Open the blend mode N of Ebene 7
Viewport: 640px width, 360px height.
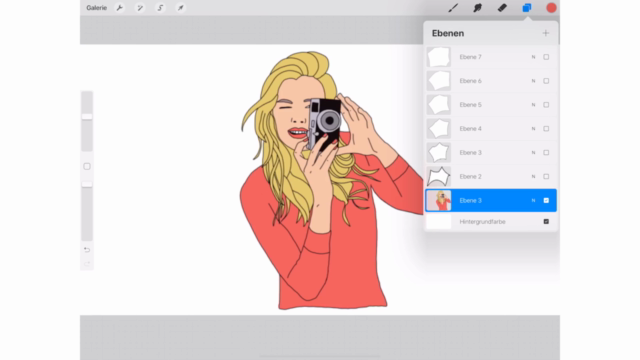(x=533, y=57)
